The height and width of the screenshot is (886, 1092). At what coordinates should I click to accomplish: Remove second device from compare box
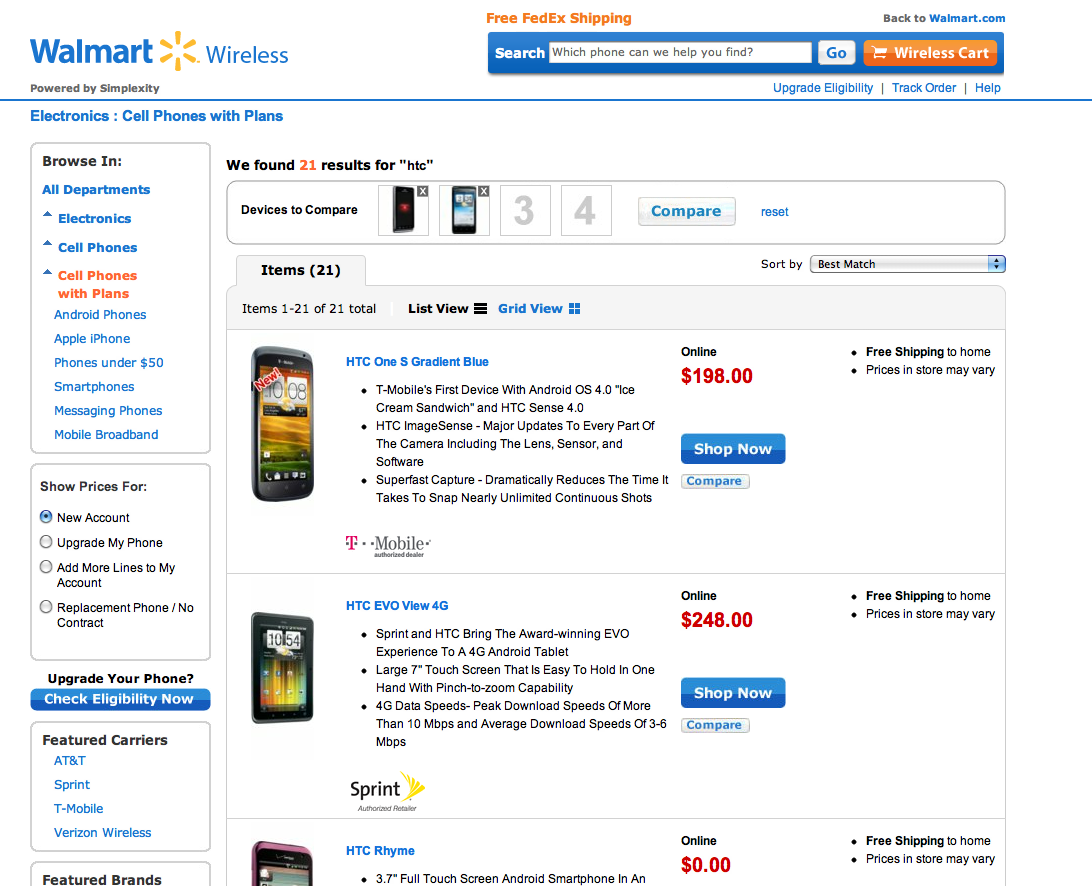pos(483,191)
